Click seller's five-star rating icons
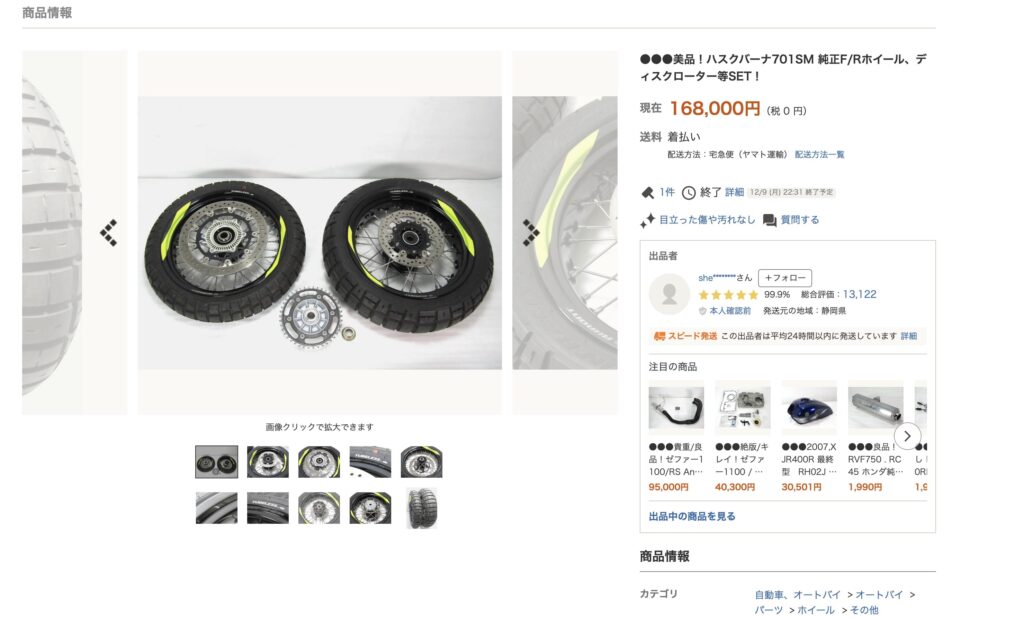 (728, 295)
